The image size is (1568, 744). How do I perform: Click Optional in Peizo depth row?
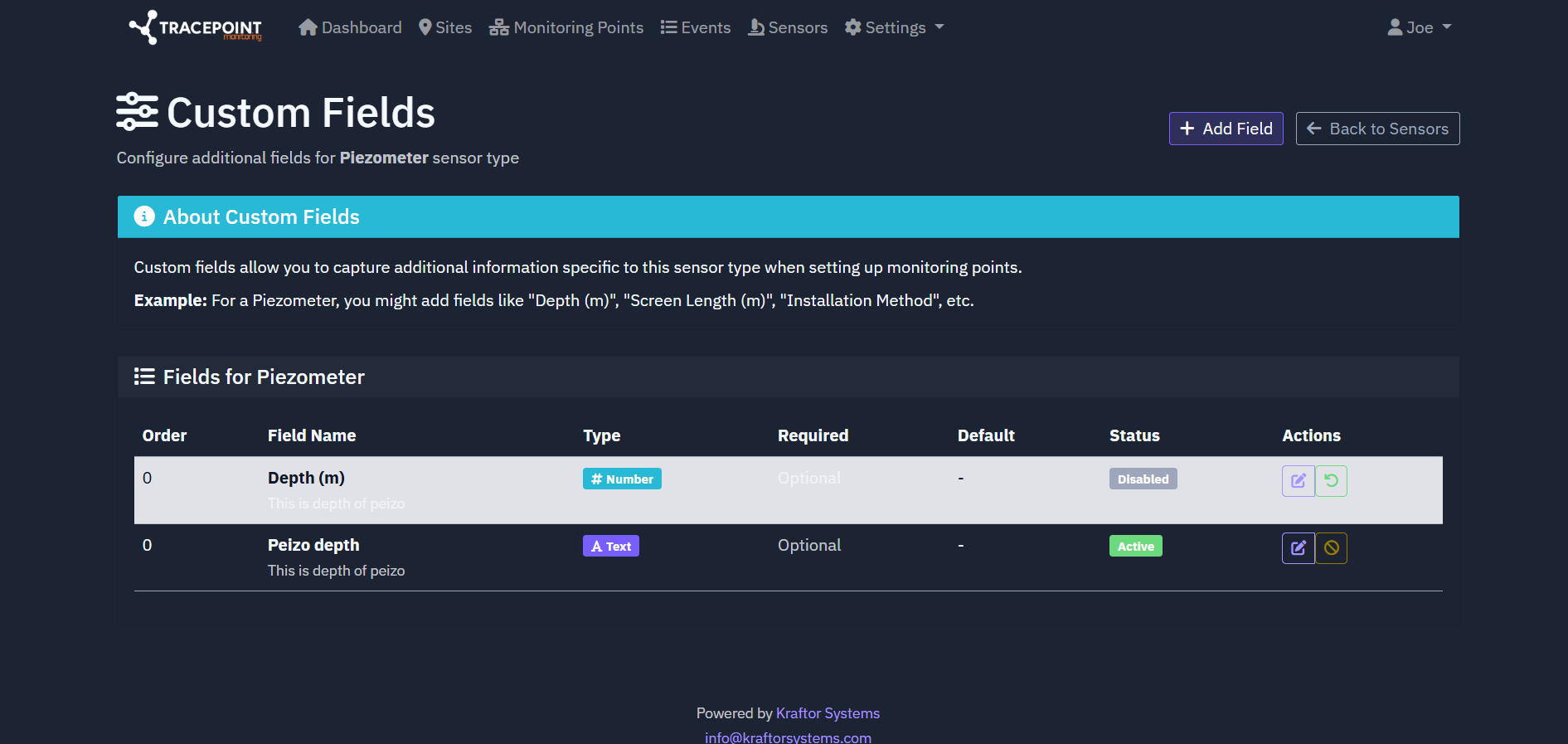809,545
